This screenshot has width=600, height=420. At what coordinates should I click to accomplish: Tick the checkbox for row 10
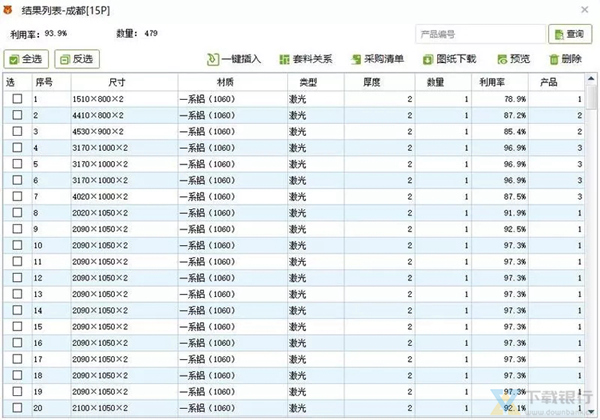click(17, 245)
